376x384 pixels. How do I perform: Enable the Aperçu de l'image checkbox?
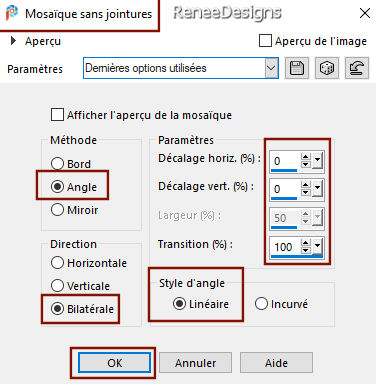pos(265,41)
